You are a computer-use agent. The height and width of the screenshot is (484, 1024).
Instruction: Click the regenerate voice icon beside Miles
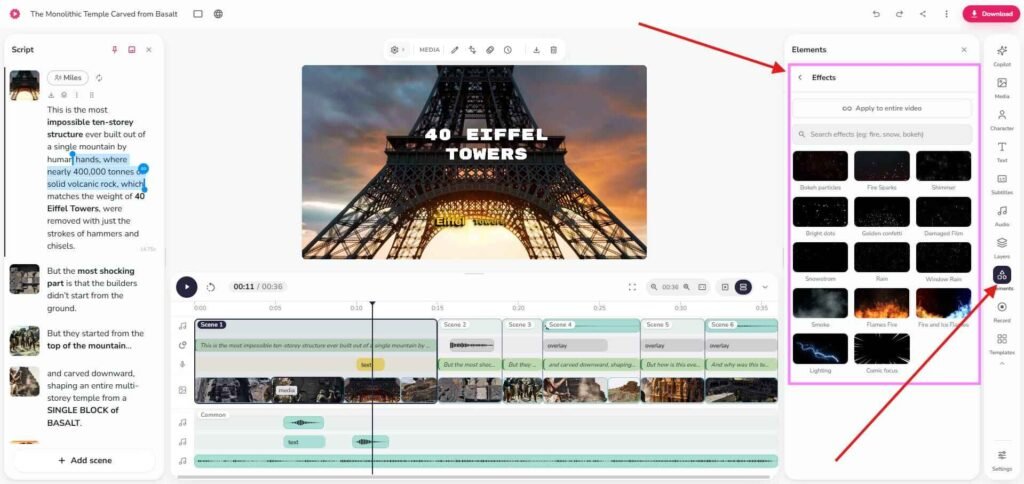tap(99, 78)
